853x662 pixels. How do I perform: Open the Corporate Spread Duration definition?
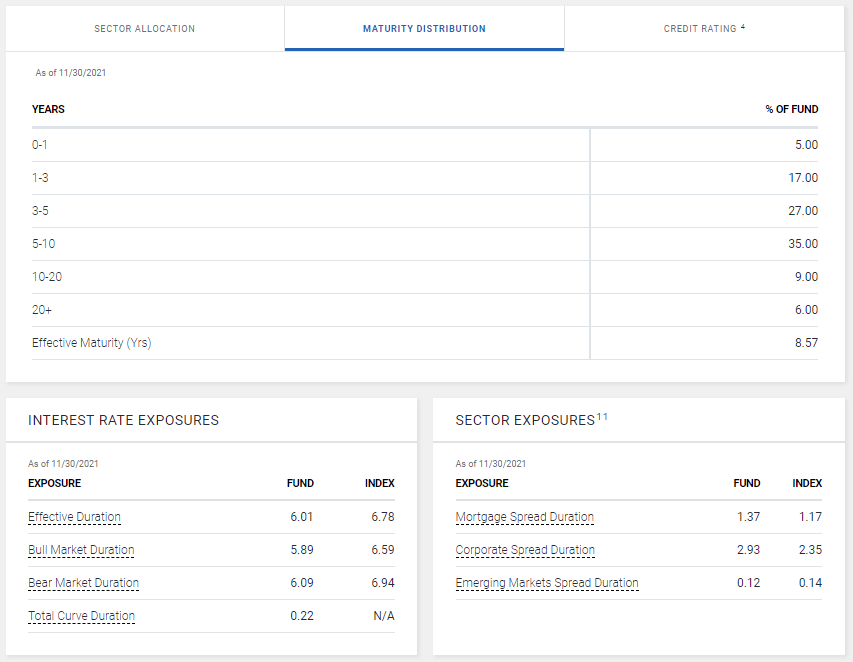click(x=525, y=550)
